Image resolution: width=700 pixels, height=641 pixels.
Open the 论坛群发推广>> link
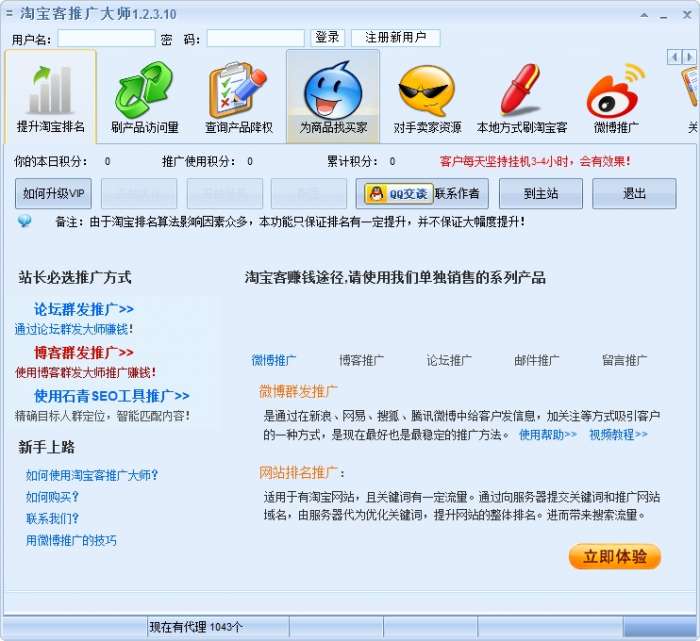click(x=83, y=309)
